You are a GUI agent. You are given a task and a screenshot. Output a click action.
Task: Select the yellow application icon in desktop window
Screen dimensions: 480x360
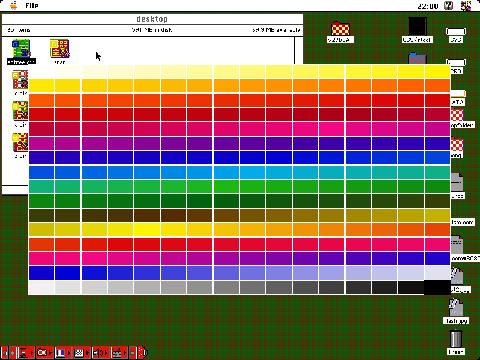click(x=60, y=48)
